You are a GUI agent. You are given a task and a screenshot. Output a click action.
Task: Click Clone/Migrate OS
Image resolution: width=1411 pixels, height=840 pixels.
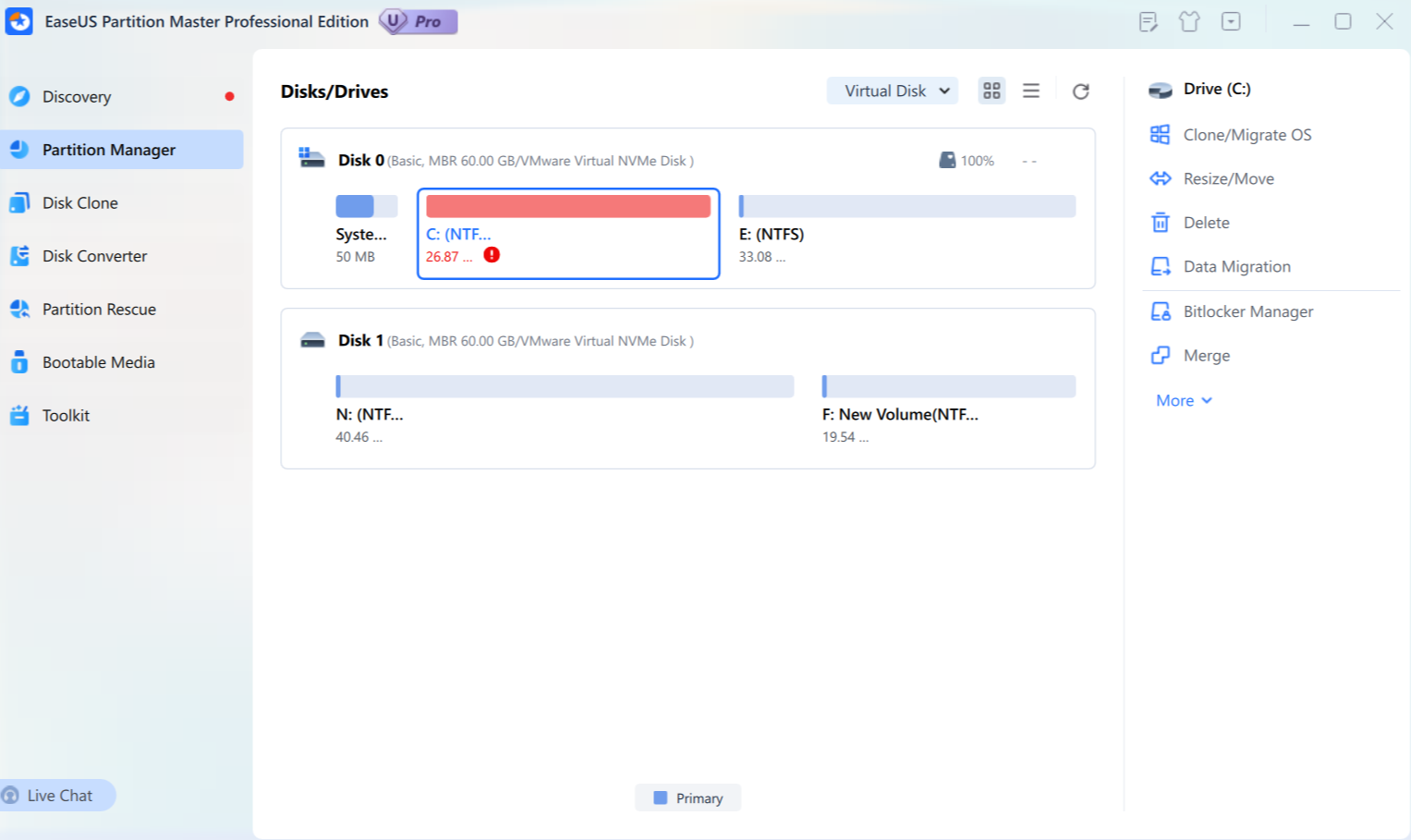(x=1247, y=135)
